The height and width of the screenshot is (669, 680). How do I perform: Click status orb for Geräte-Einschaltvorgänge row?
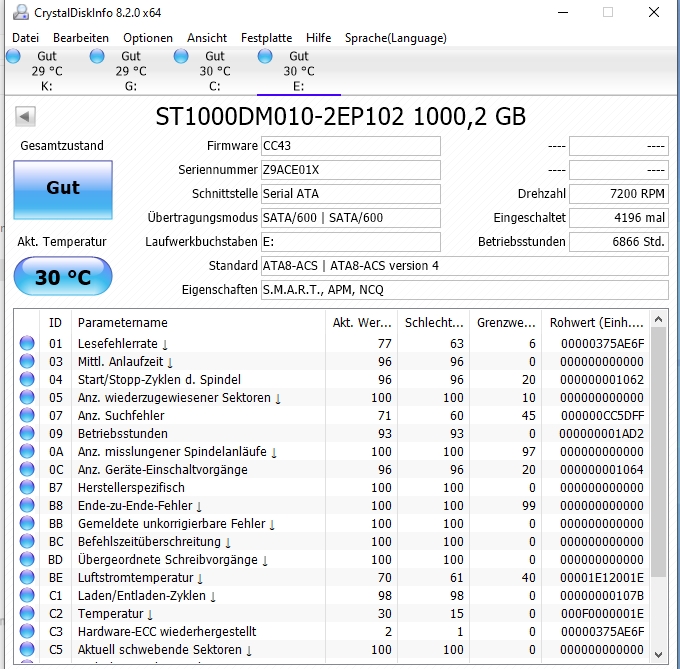(x=27, y=469)
